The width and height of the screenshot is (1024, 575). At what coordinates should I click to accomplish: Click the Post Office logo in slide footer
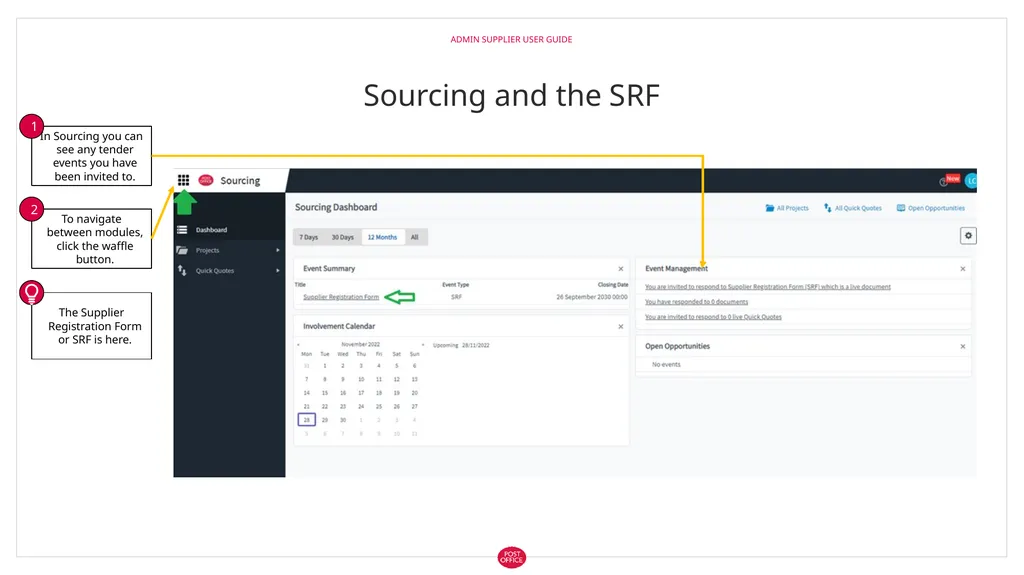tap(511, 557)
